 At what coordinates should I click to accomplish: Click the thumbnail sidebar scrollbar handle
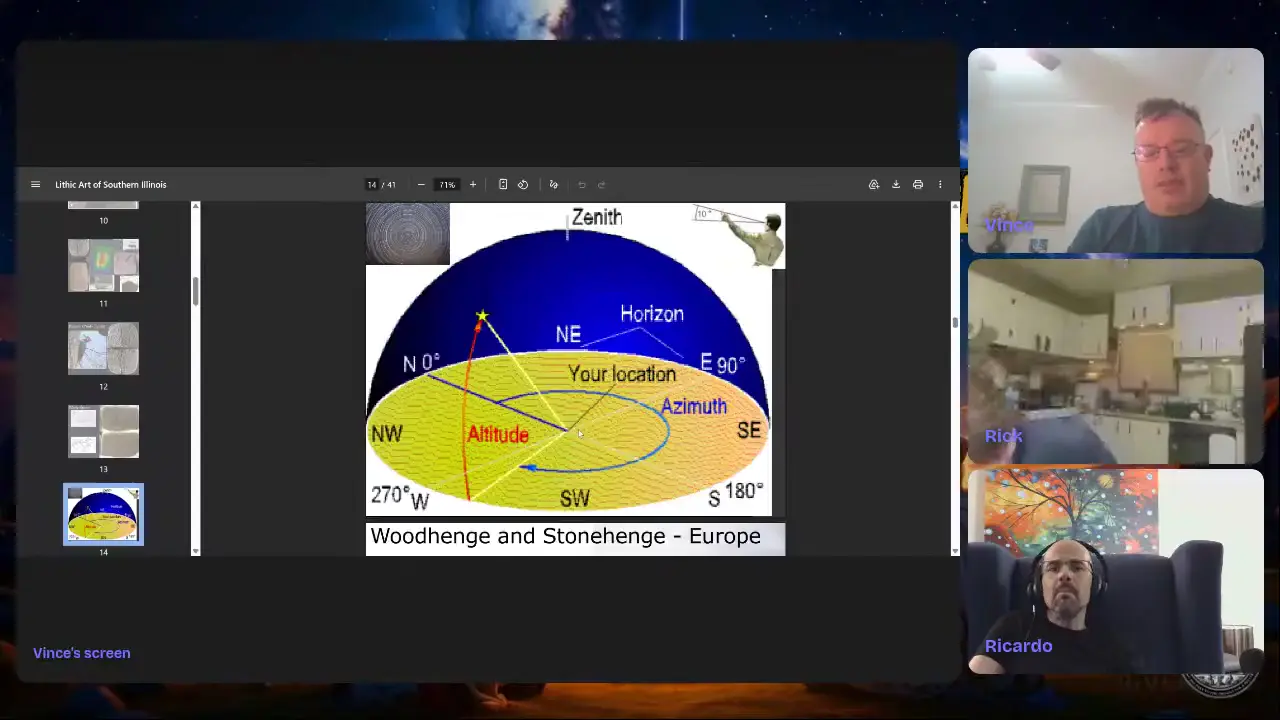[x=195, y=292]
